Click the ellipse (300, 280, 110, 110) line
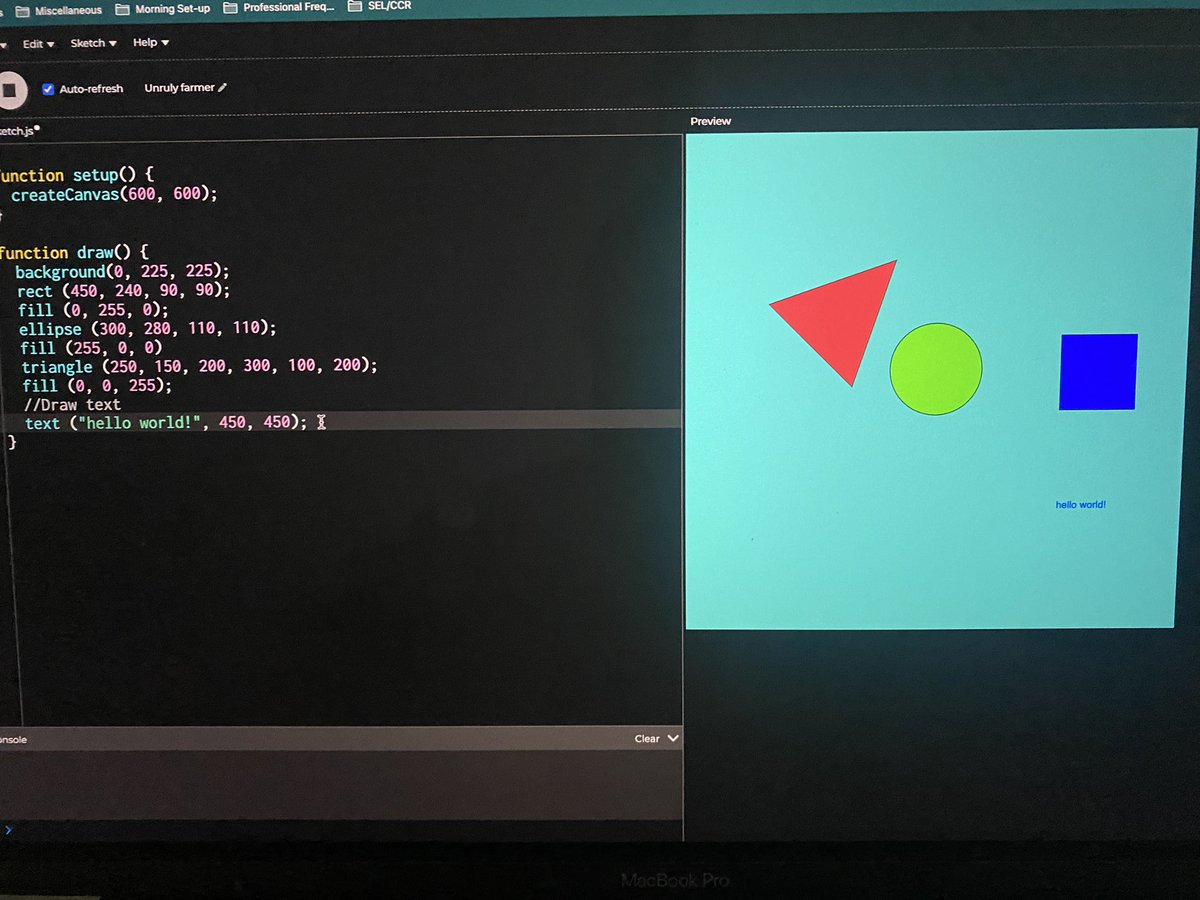Screen dimensions: 1200x900 (147, 328)
